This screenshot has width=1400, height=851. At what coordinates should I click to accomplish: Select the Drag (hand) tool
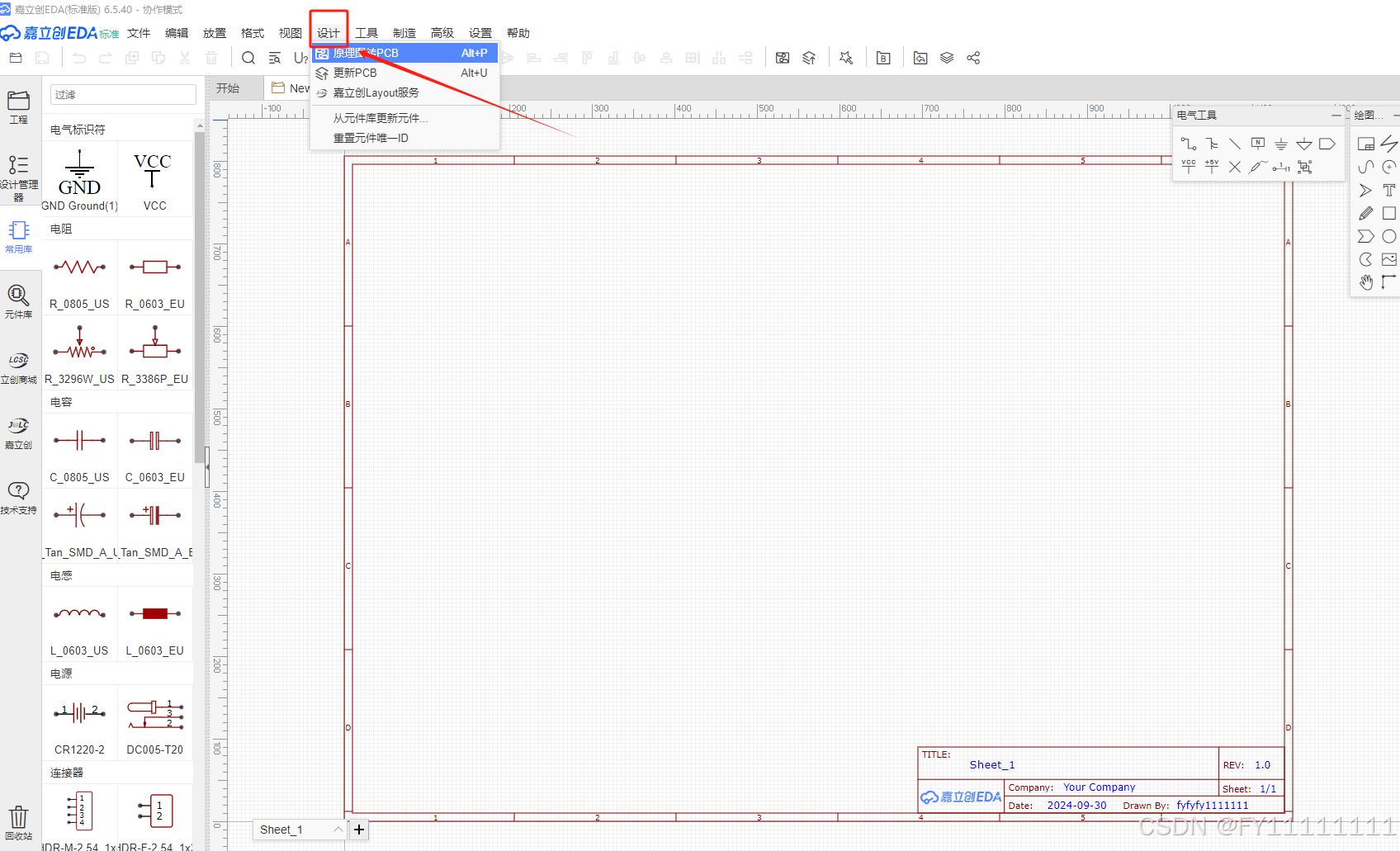(1366, 282)
